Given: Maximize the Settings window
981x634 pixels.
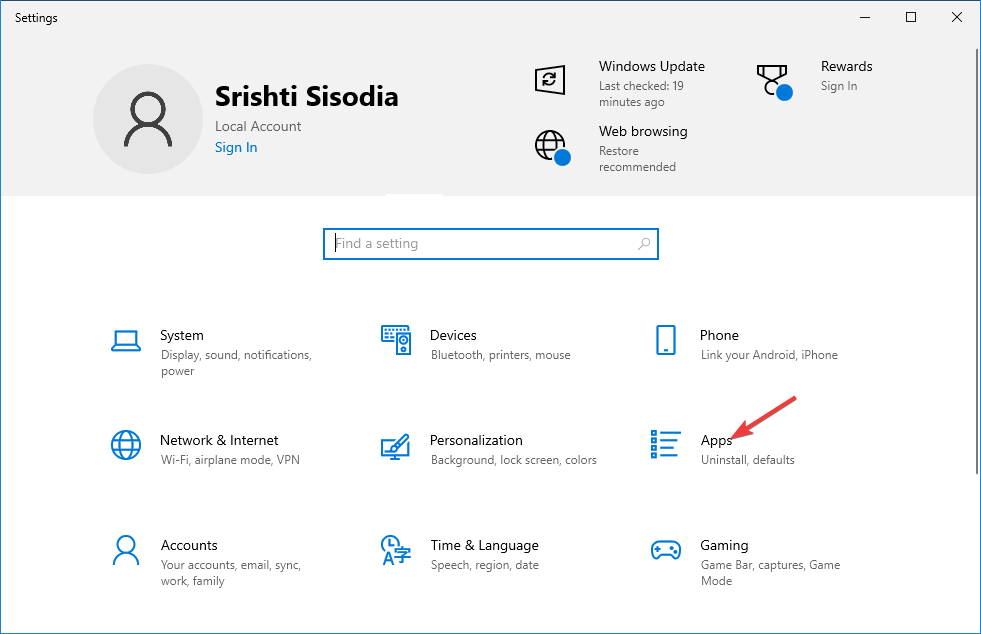Looking at the screenshot, I should coord(911,18).
